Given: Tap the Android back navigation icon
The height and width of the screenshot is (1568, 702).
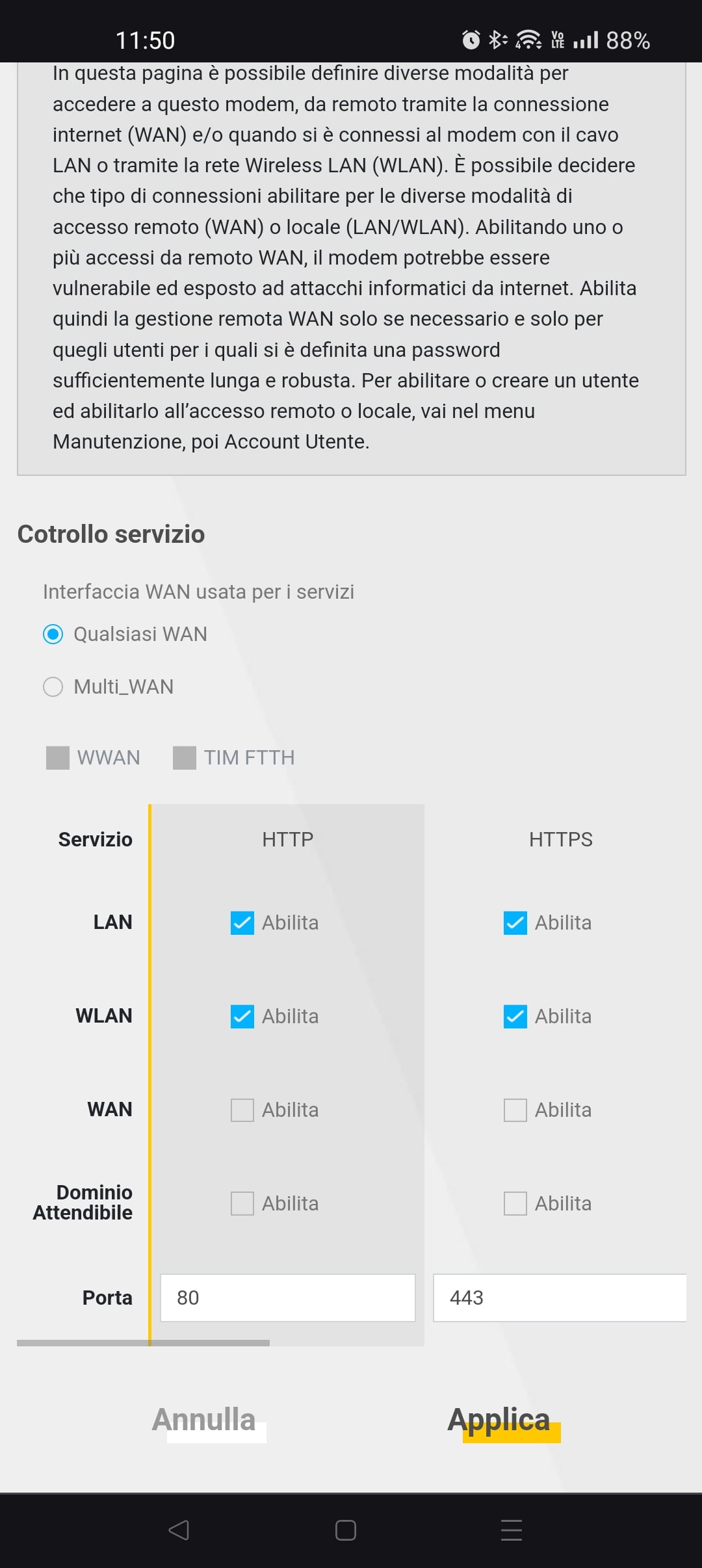Looking at the screenshot, I should 179,1530.
